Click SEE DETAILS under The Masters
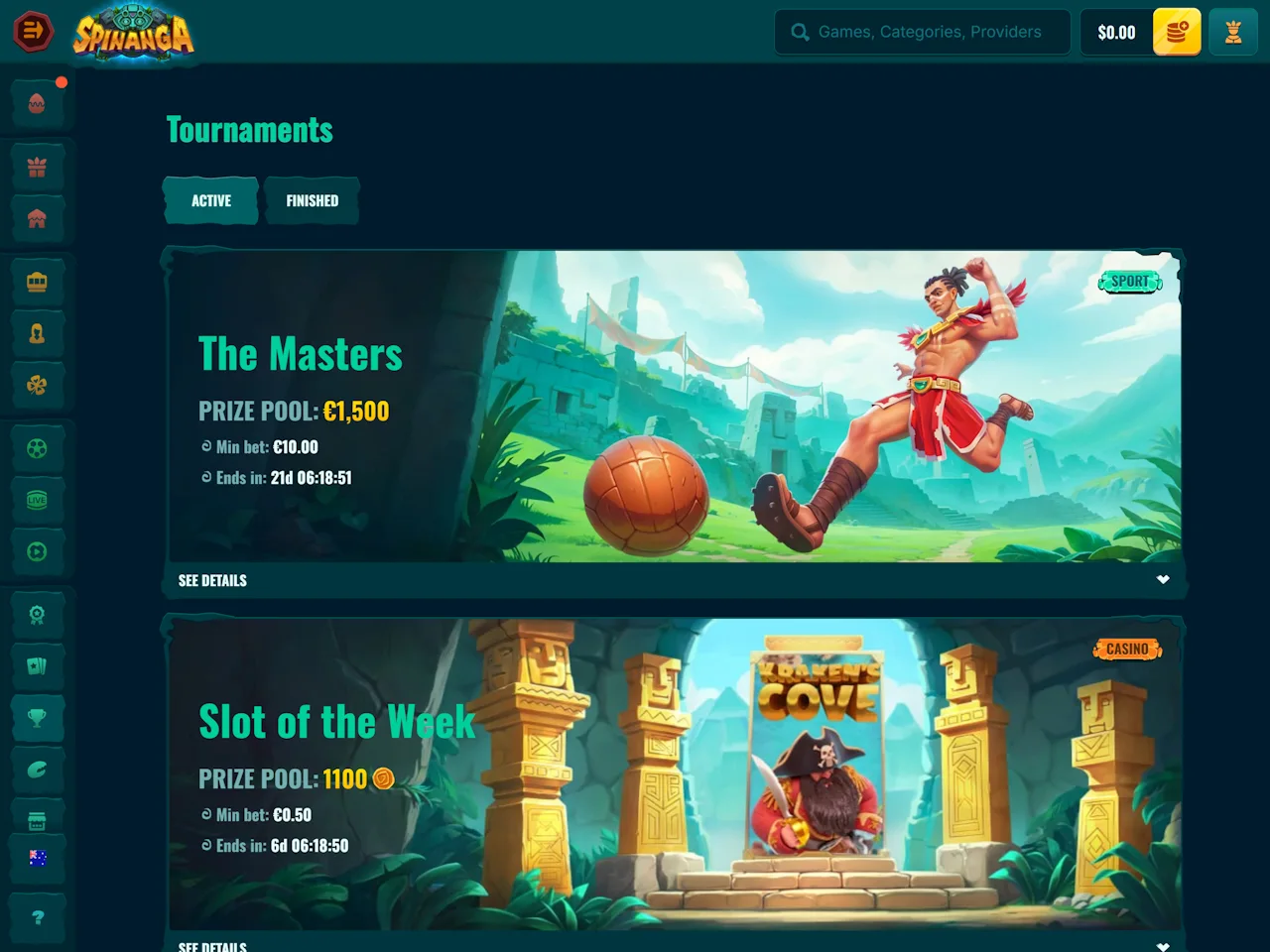Viewport: 1270px width, 952px height. pyautogui.click(x=212, y=580)
